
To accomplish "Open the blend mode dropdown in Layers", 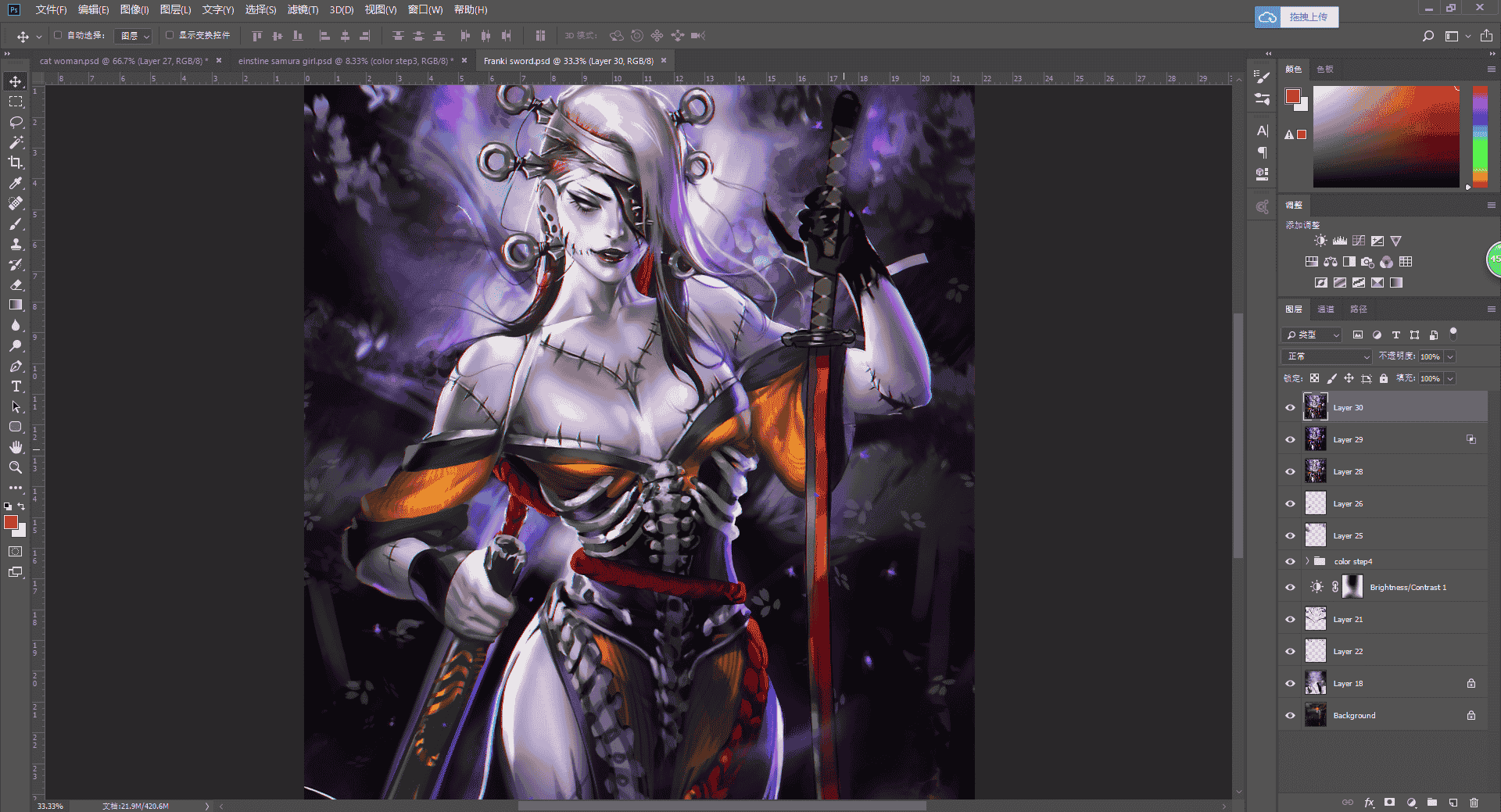I will [1327, 356].
